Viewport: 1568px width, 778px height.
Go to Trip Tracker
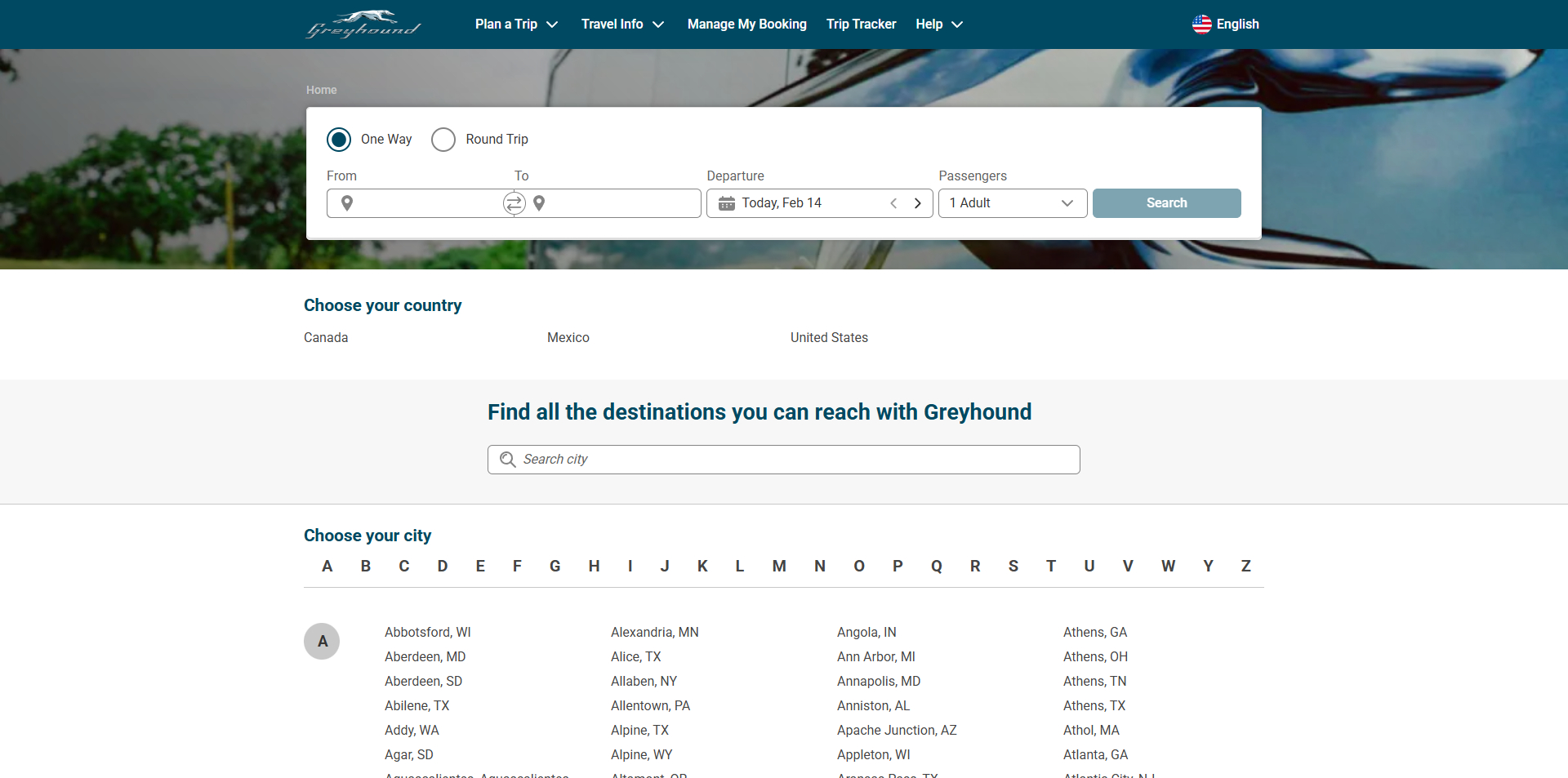(861, 24)
